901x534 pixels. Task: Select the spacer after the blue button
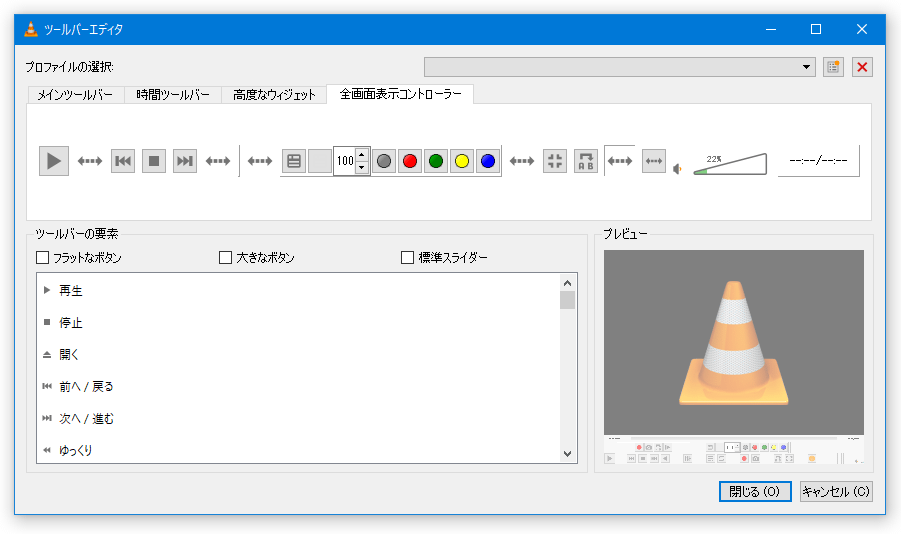[x=522, y=161]
